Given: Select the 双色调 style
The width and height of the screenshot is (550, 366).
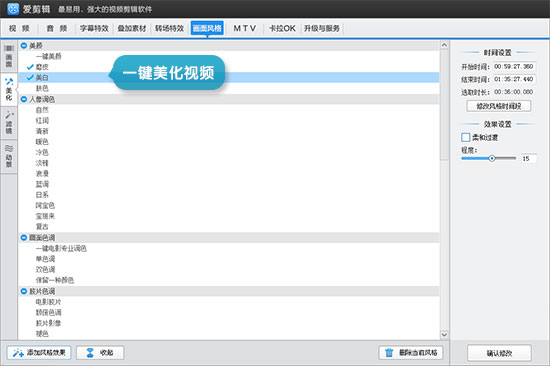Looking at the screenshot, I should click(45, 269).
